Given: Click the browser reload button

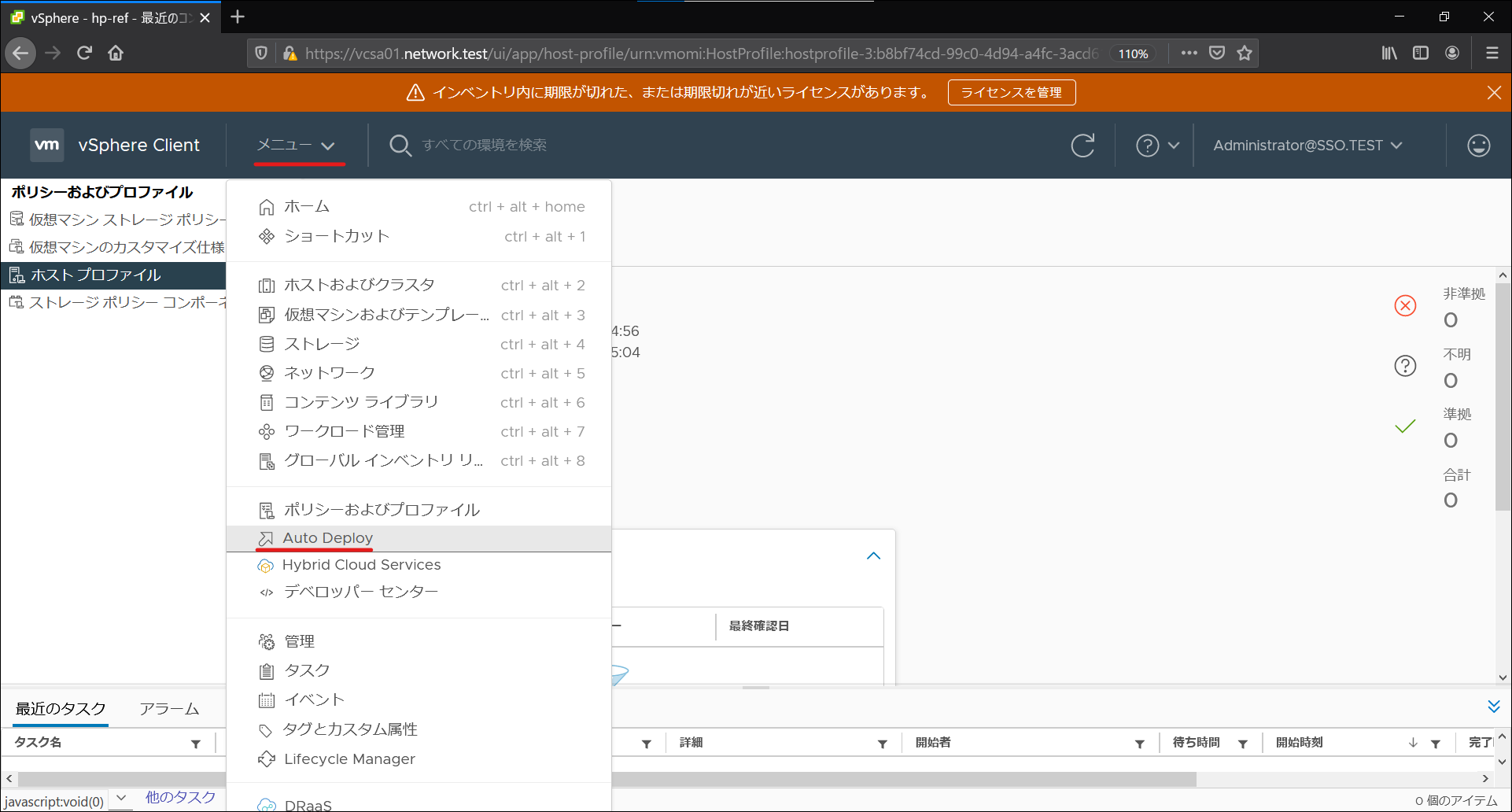Looking at the screenshot, I should point(84,53).
